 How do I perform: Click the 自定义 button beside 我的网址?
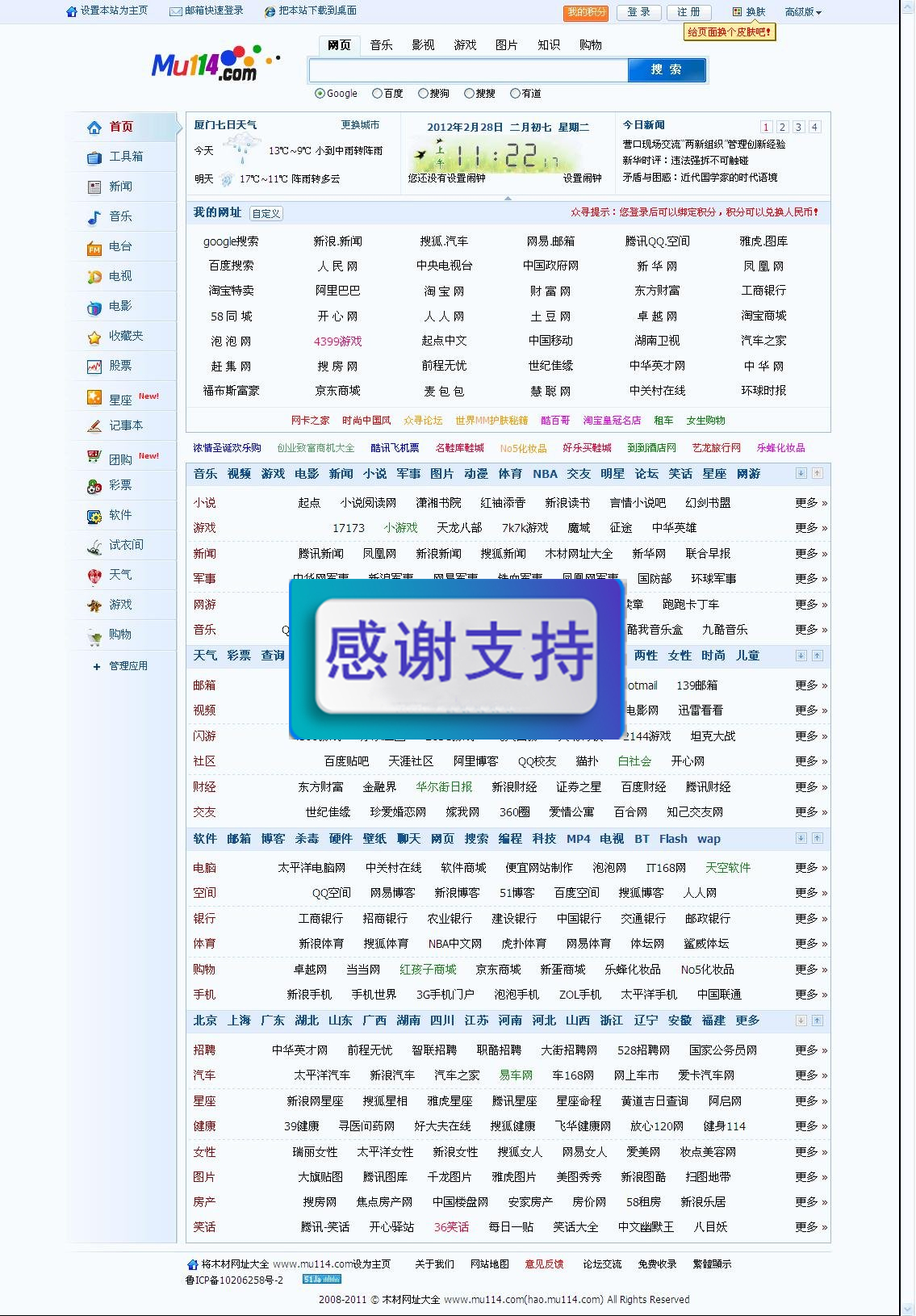tap(266, 214)
